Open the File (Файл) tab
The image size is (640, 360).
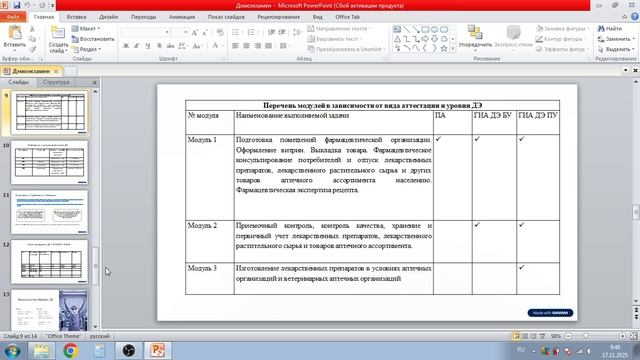(x=13, y=17)
